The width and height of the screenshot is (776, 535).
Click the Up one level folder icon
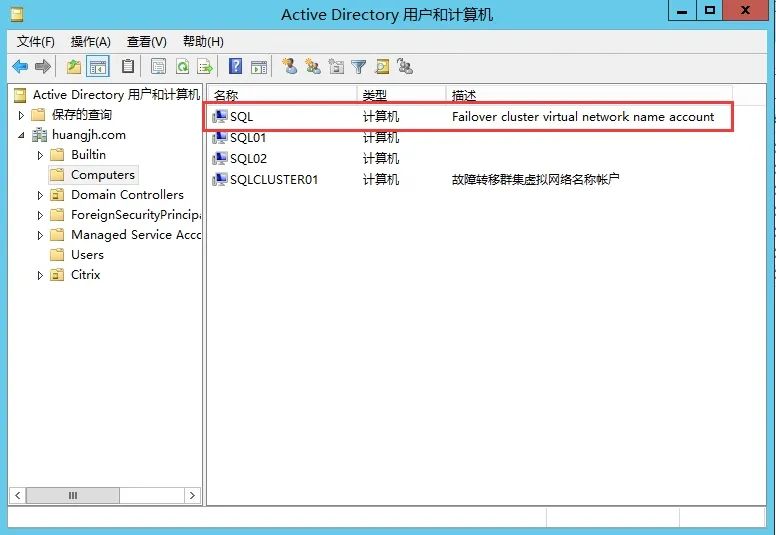point(74,66)
